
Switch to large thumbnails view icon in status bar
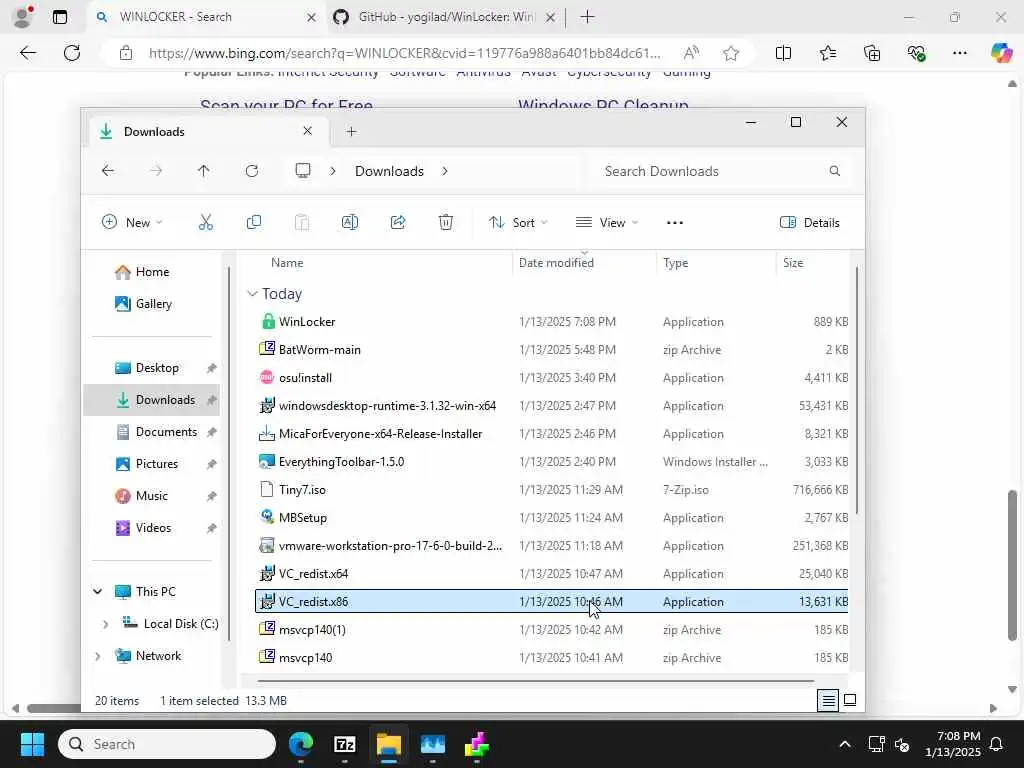[850, 701]
